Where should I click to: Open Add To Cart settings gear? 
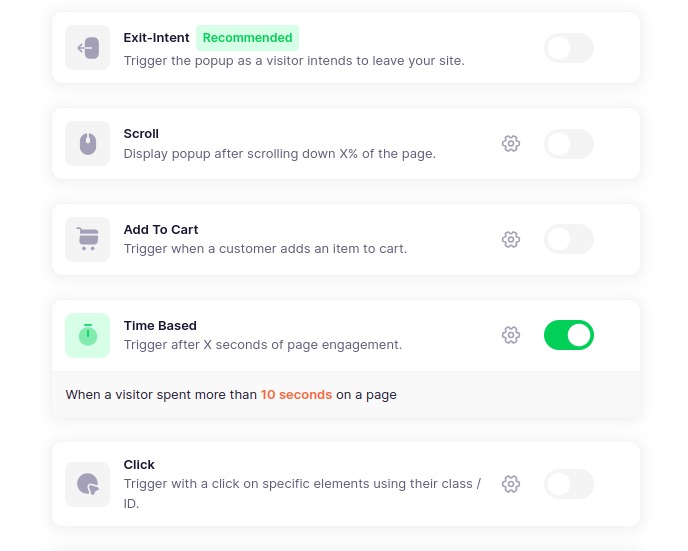pyautogui.click(x=511, y=240)
